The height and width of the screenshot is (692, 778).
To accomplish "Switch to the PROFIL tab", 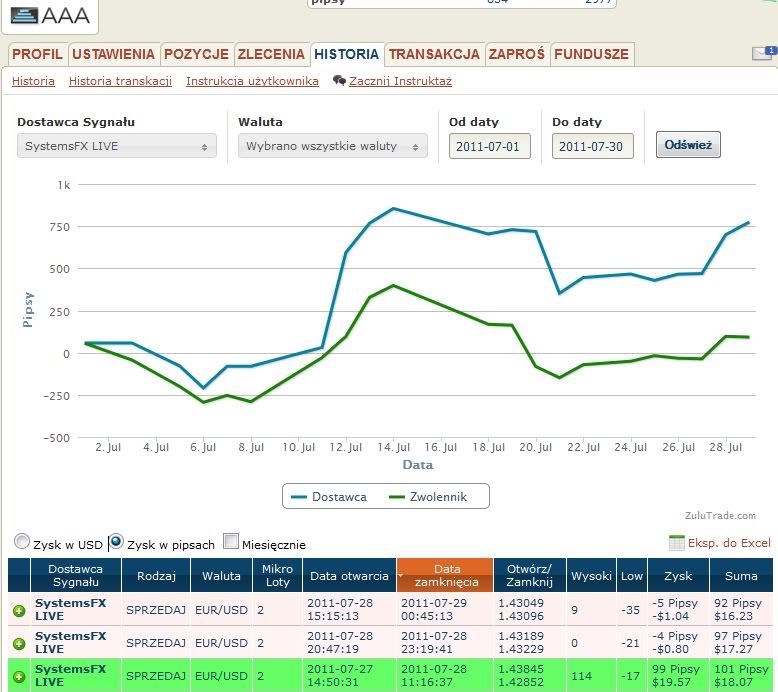I will pyautogui.click(x=37, y=54).
